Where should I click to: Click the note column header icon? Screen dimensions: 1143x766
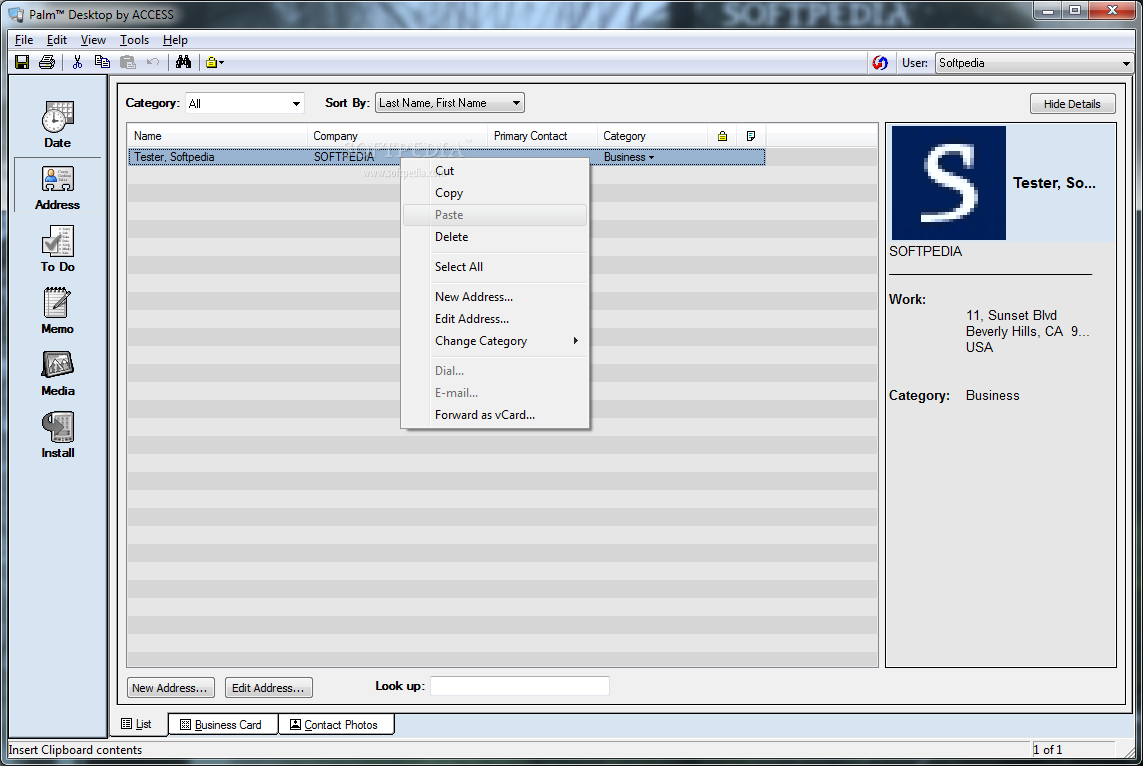751,136
